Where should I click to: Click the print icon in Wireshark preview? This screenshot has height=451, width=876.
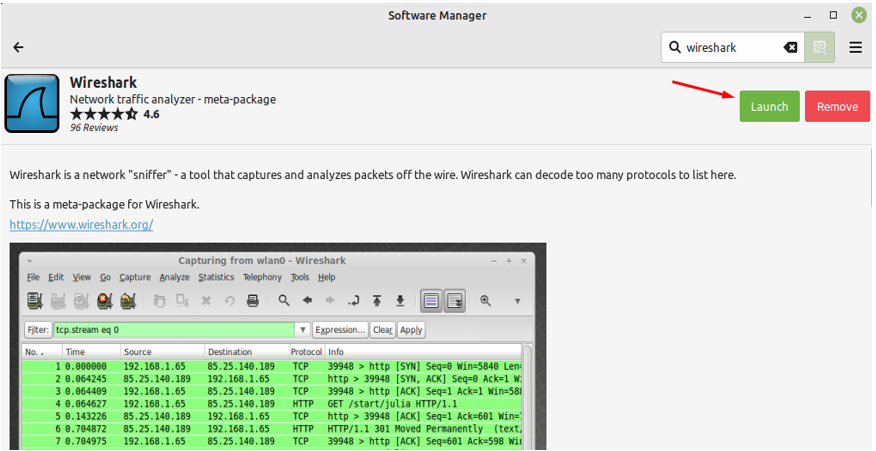pos(253,301)
